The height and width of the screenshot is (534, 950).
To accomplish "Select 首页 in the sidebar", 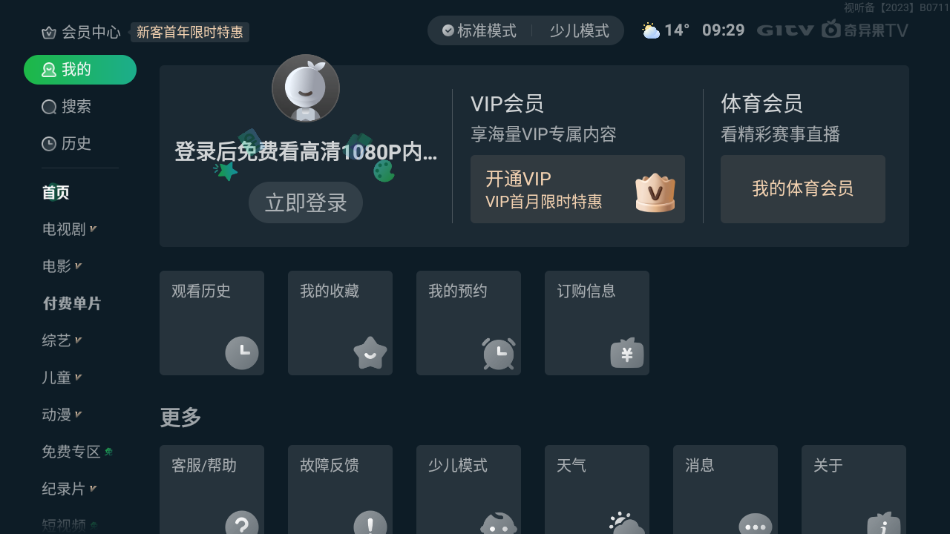I will pos(56,192).
